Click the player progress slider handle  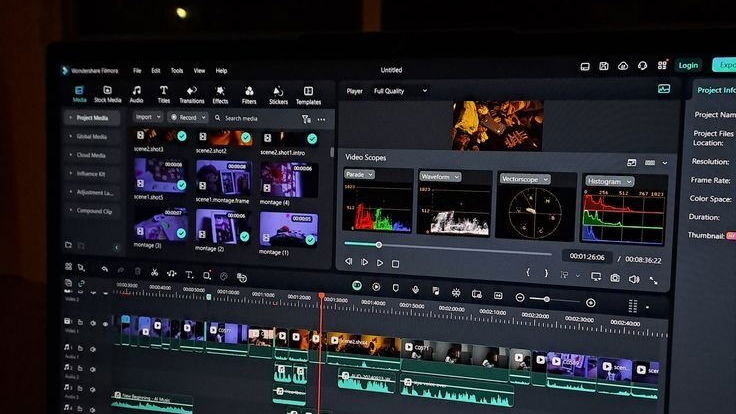point(378,245)
